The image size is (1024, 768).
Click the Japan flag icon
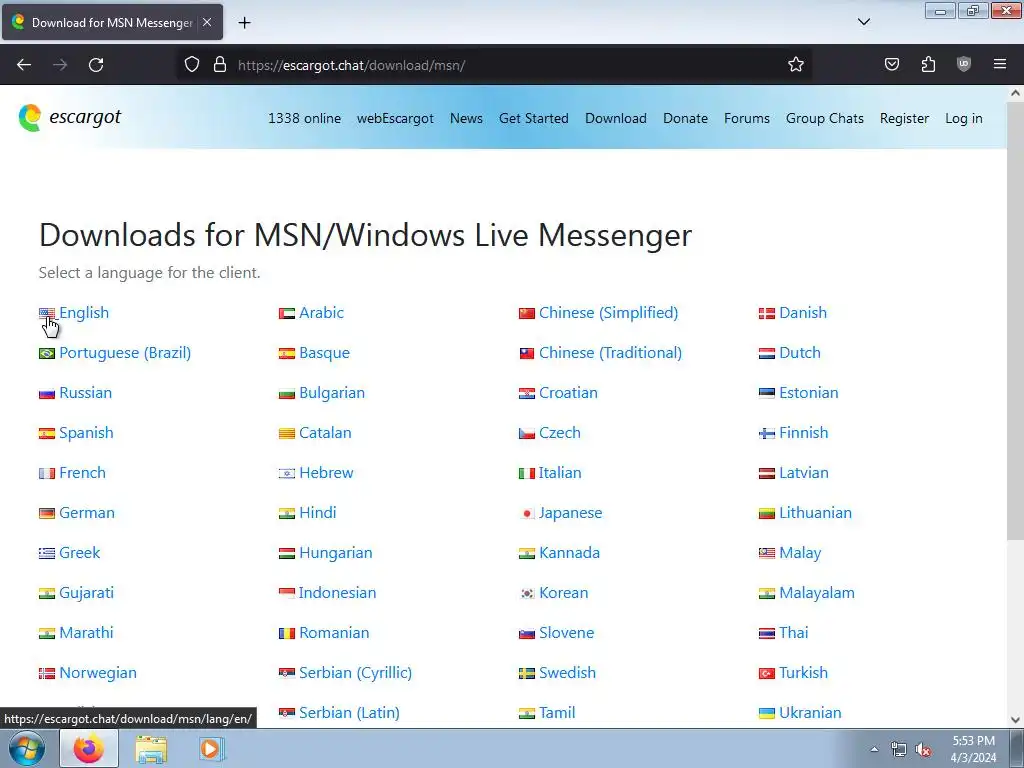pos(527,513)
